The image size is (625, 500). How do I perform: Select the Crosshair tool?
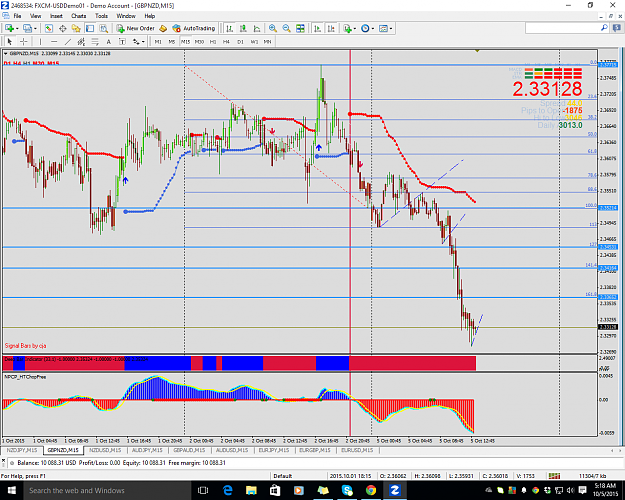pyautogui.click(x=24, y=41)
